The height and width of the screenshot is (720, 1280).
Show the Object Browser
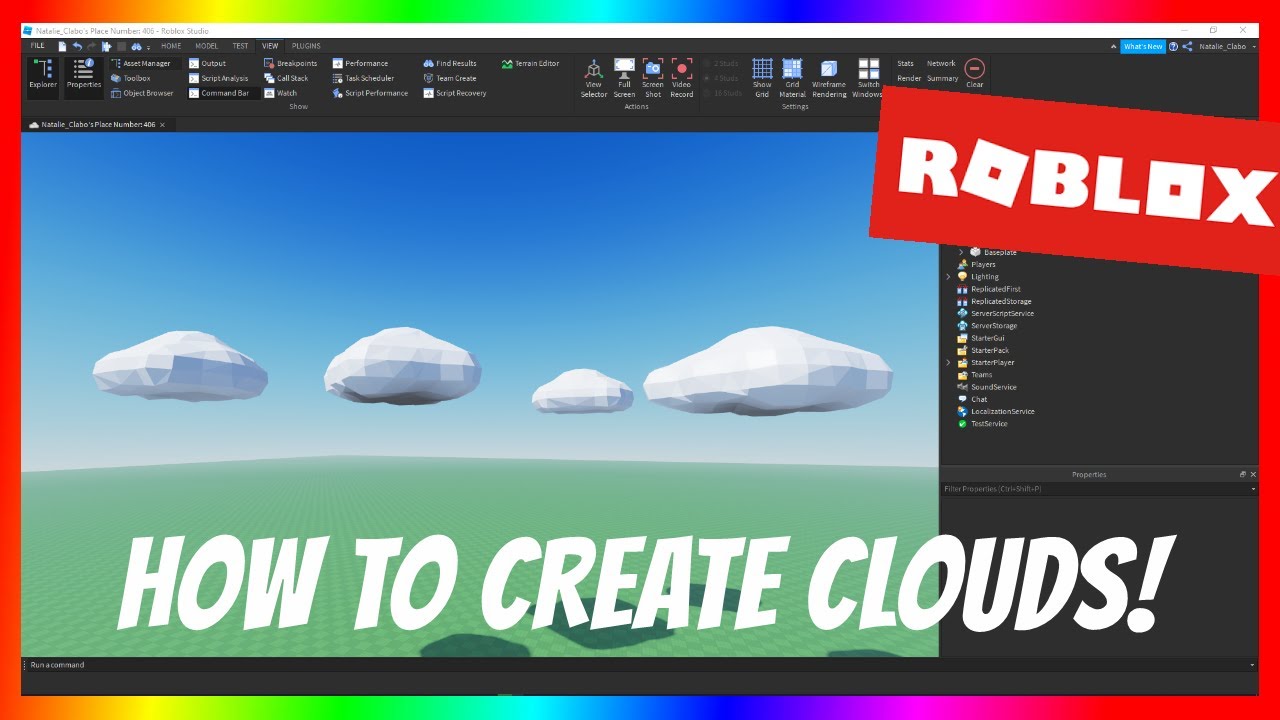click(x=142, y=93)
